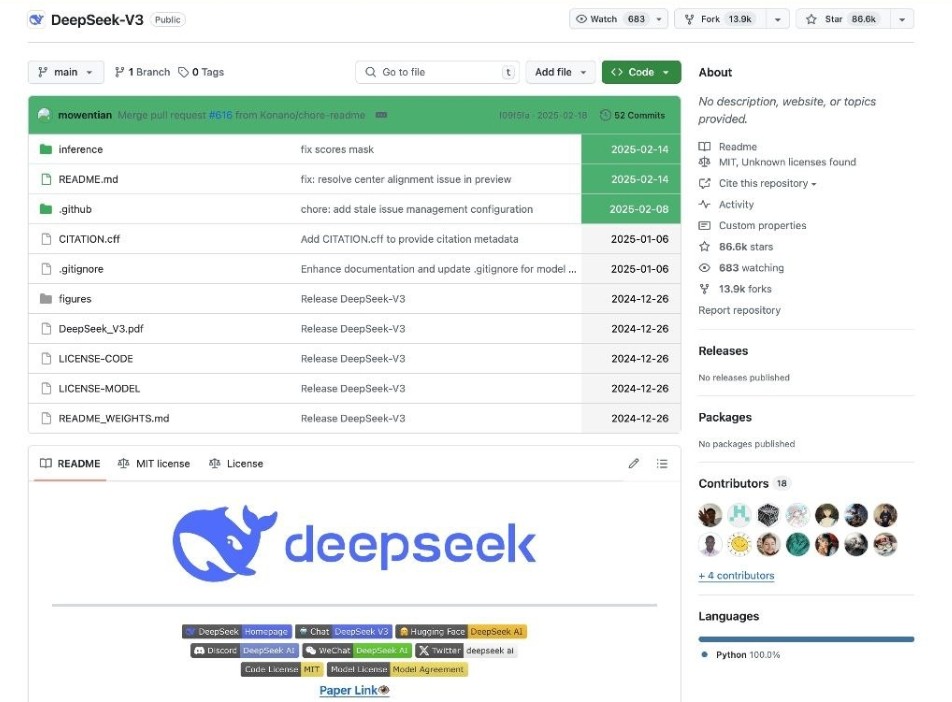Open the .gitignore file

click(81, 268)
